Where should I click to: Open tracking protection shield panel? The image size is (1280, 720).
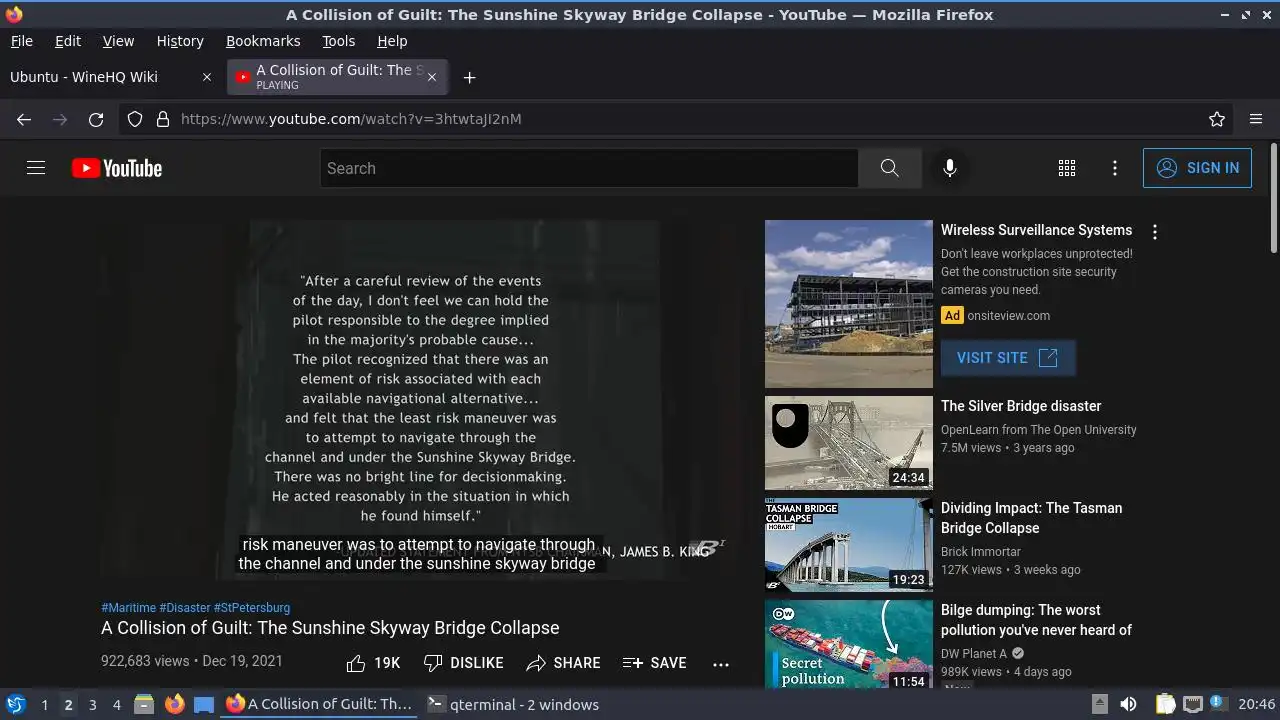coord(135,119)
